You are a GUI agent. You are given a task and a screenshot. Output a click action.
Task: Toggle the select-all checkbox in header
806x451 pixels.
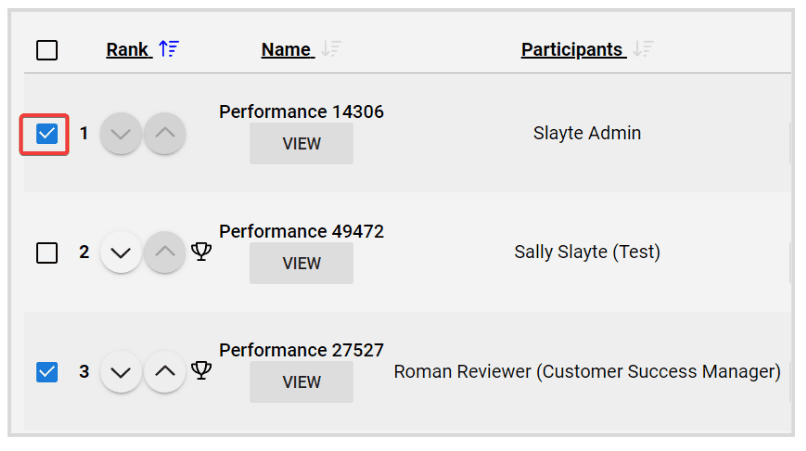47,50
